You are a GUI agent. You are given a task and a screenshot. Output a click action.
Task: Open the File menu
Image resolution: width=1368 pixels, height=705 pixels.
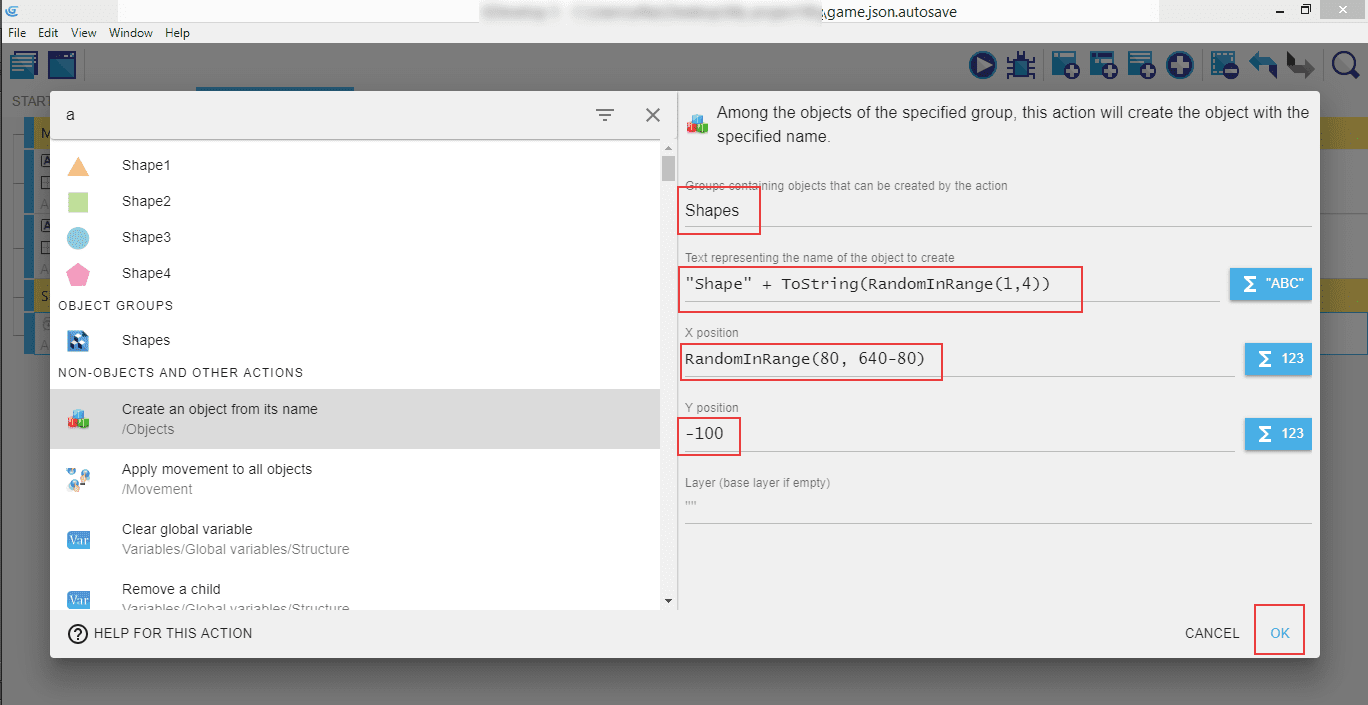17,33
